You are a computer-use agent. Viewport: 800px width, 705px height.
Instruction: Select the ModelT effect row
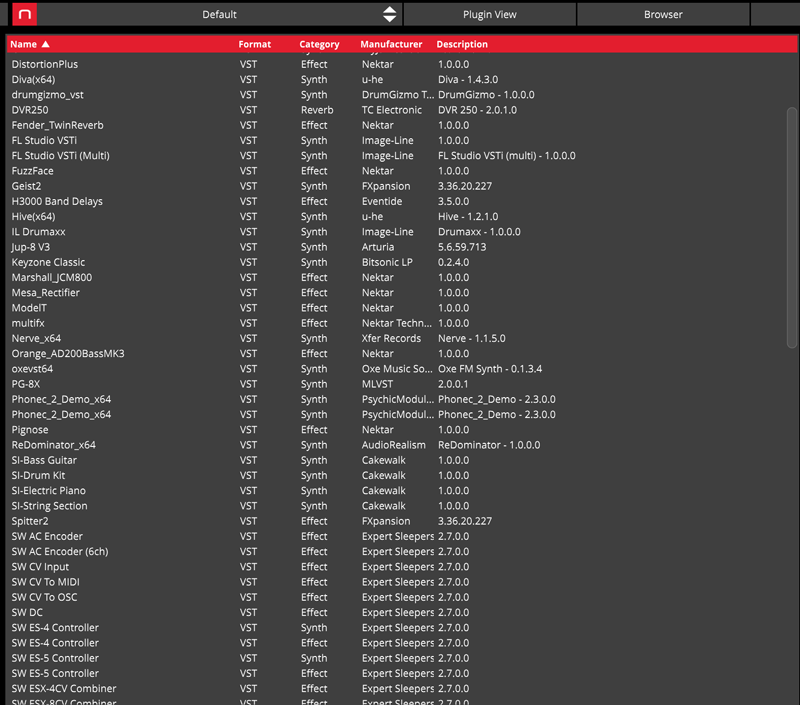click(402, 308)
